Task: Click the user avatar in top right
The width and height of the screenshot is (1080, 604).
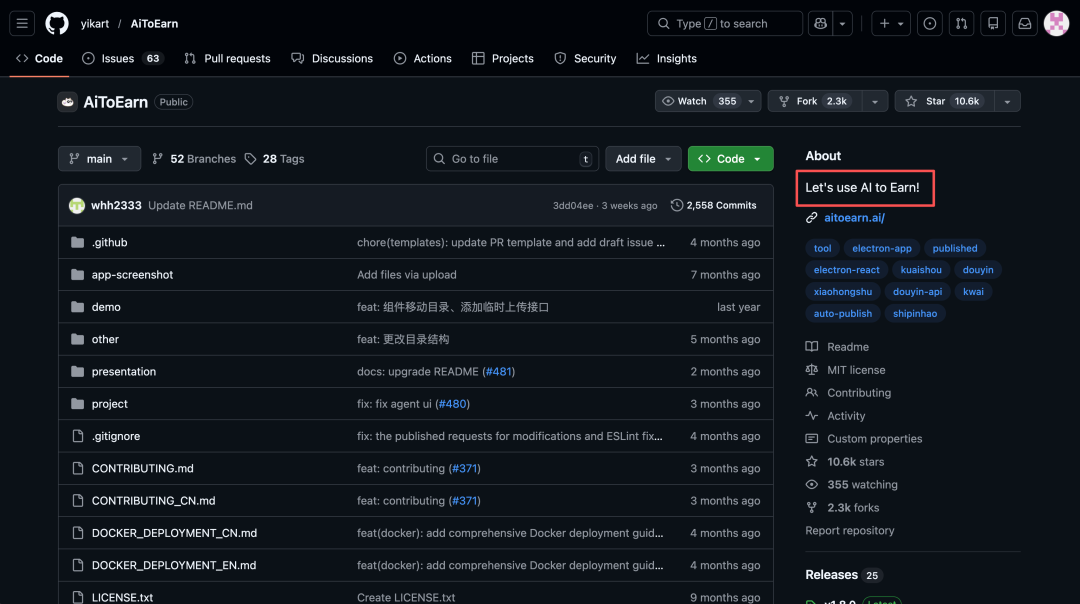Action: click(1056, 24)
